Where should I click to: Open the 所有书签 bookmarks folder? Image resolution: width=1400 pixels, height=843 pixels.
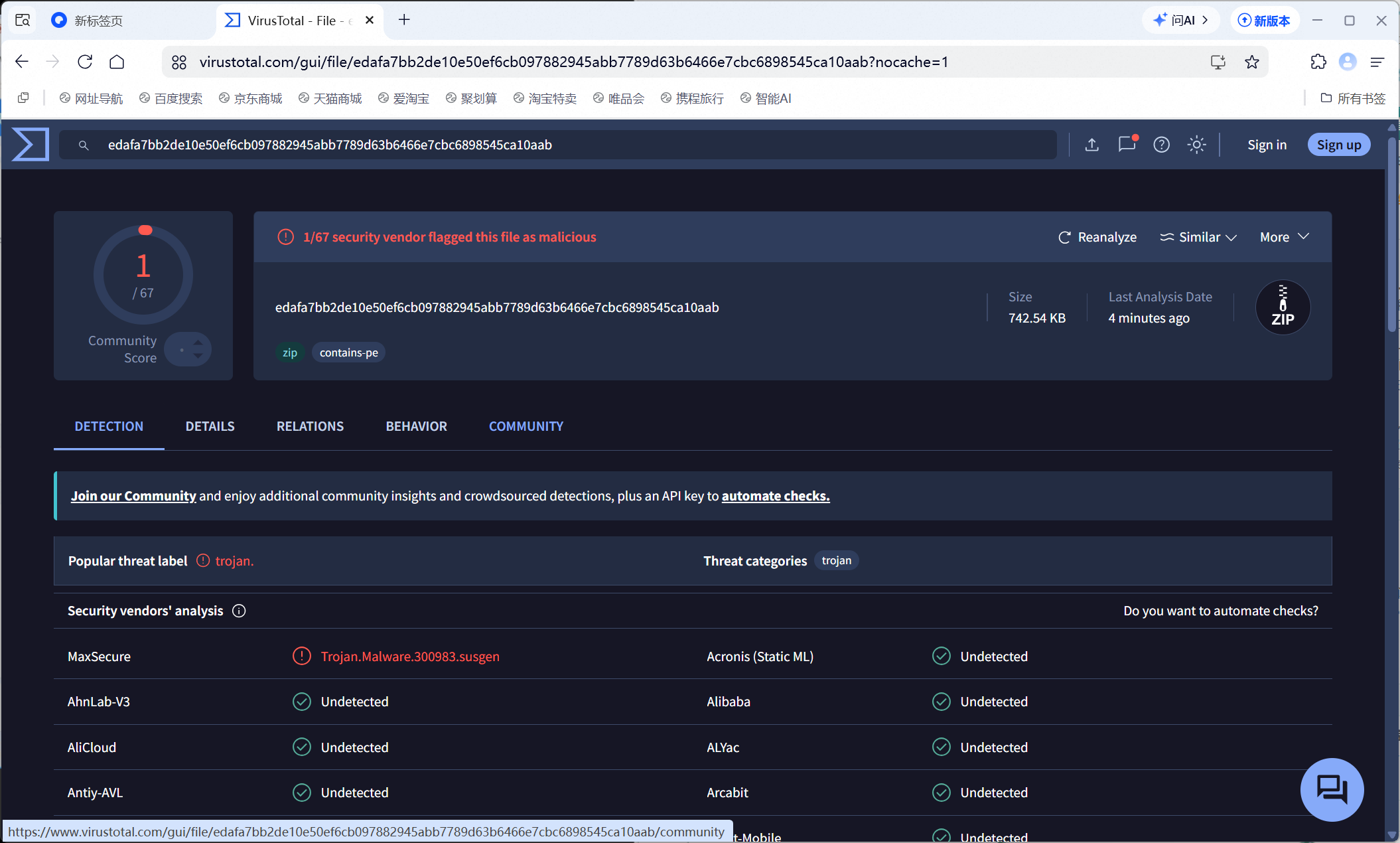(1353, 98)
